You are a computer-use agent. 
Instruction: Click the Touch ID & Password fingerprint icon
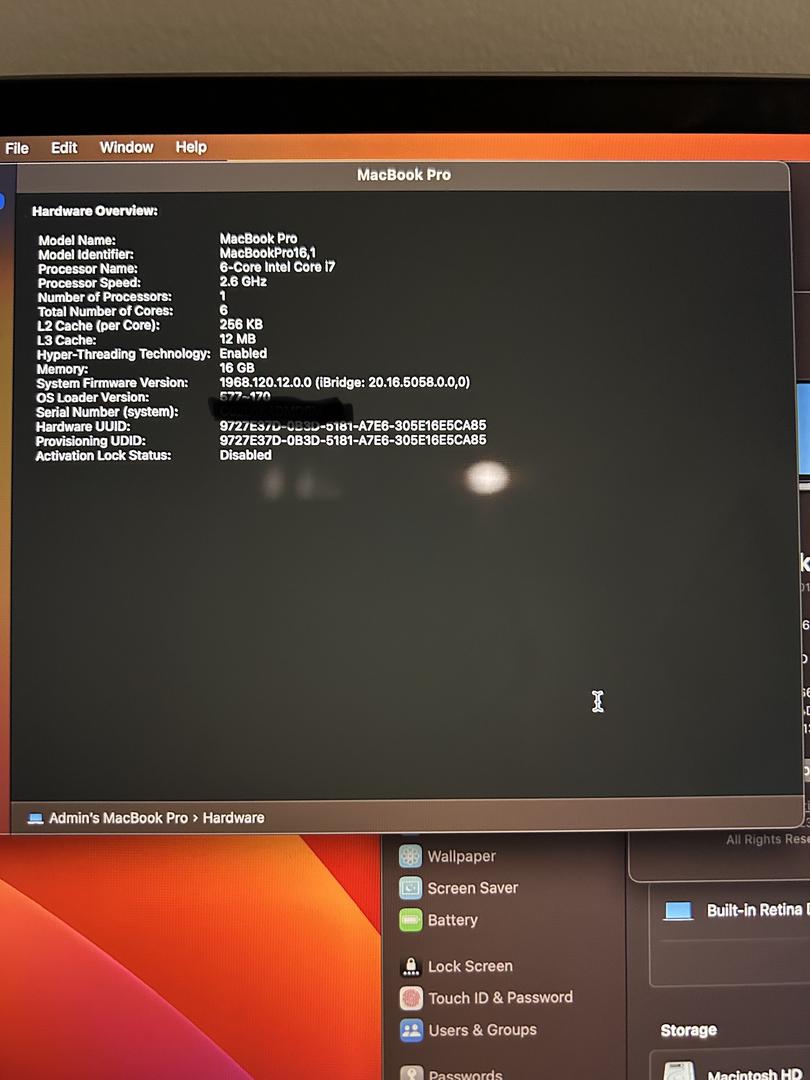pos(411,997)
